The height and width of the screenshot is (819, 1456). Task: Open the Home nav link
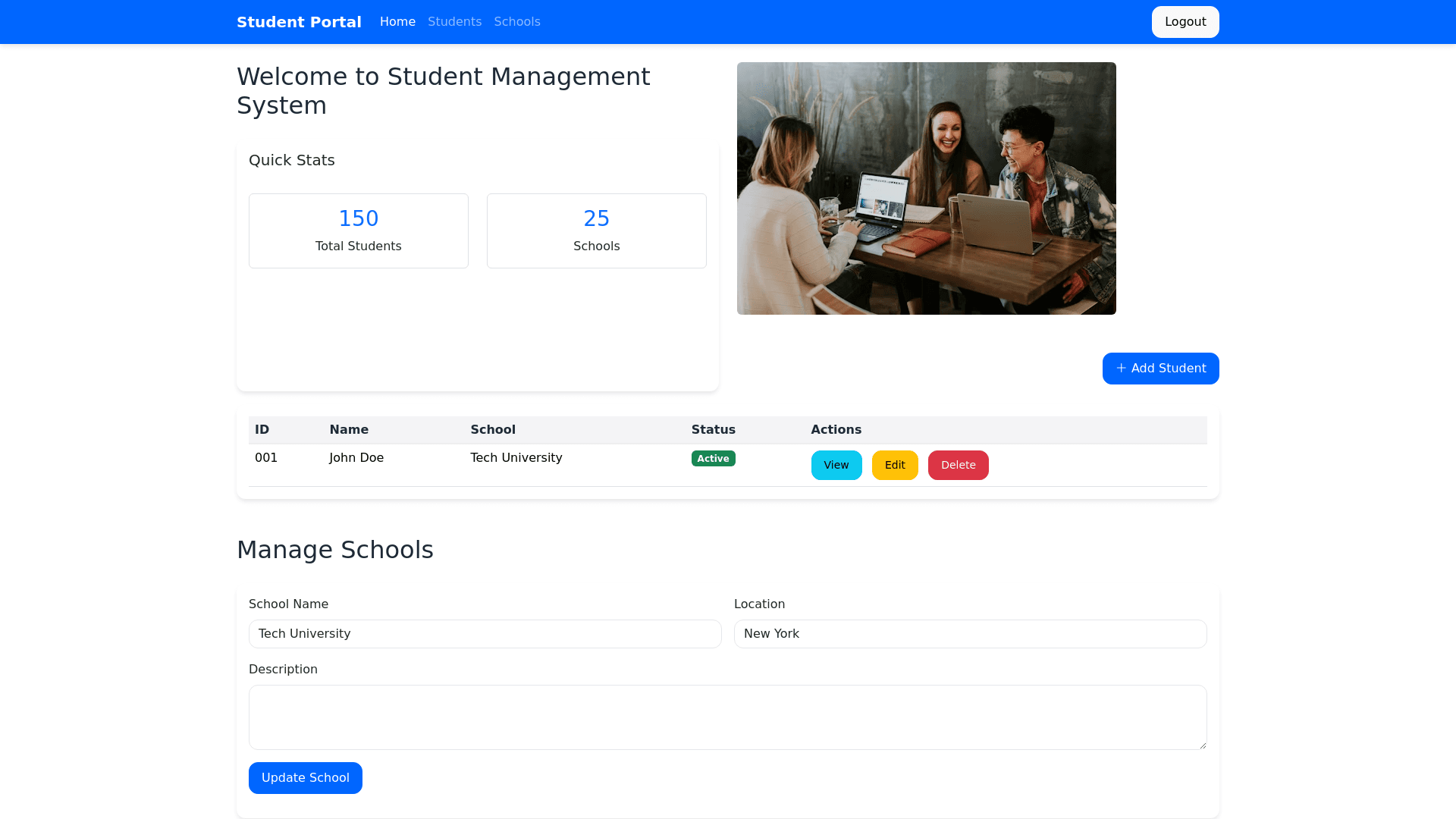[x=397, y=22]
